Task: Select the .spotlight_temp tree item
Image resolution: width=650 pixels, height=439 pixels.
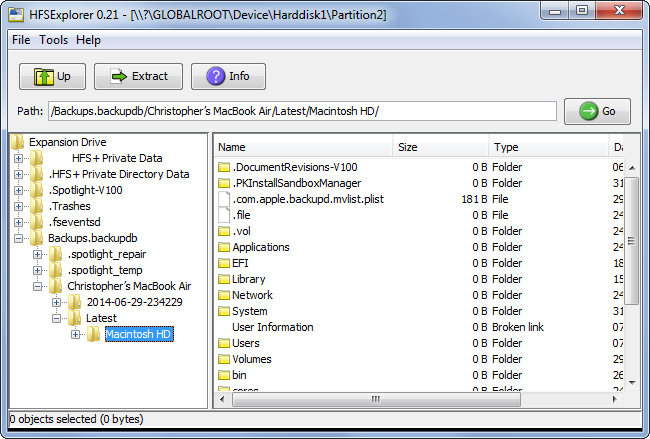Action: [x=105, y=270]
